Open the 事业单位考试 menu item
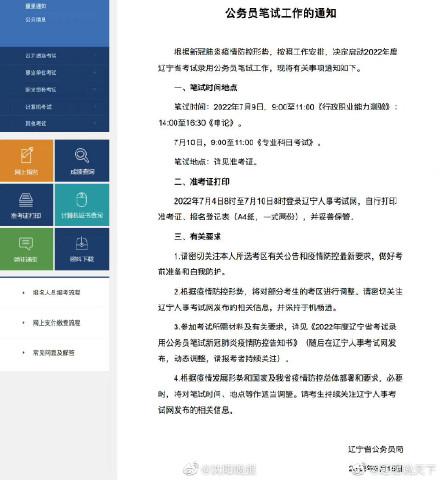Image resolution: width=440 pixels, height=480 pixels. (41, 72)
